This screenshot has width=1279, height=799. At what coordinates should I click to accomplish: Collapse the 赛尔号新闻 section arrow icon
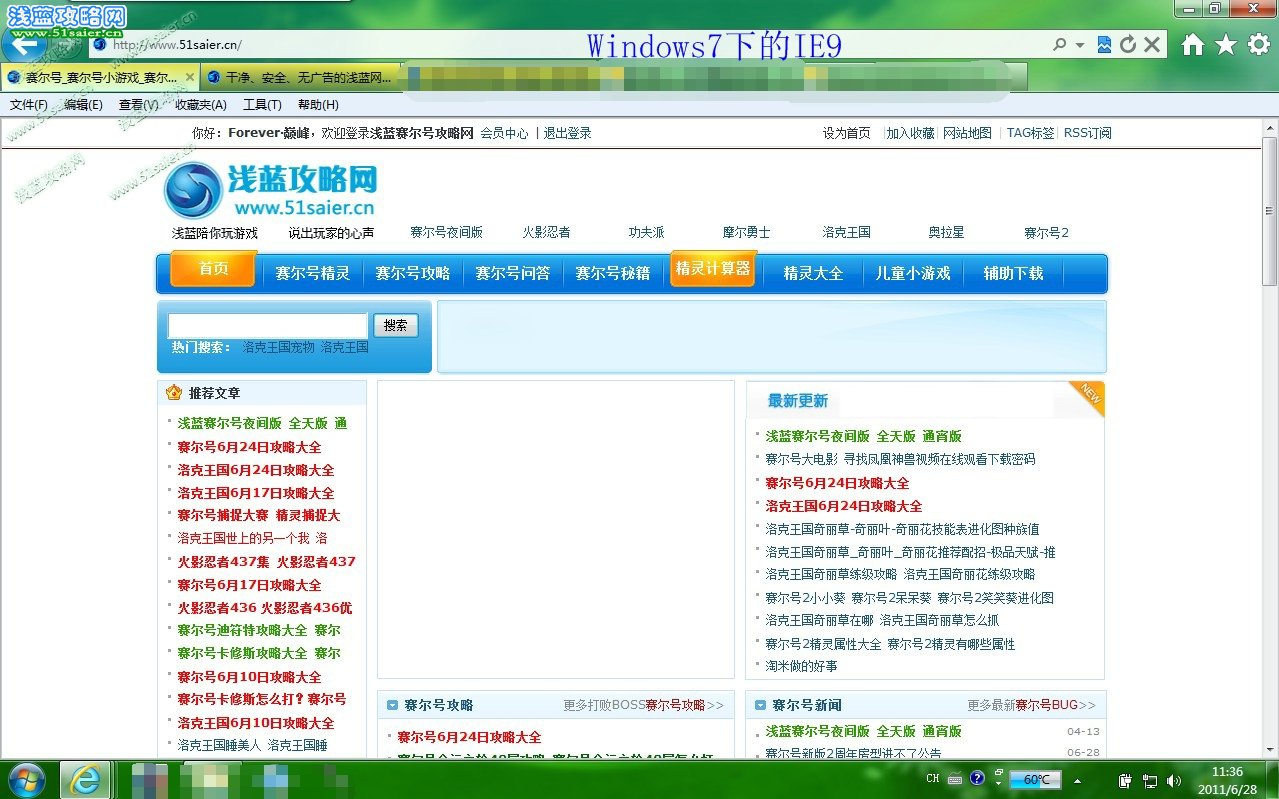click(760, 705)
